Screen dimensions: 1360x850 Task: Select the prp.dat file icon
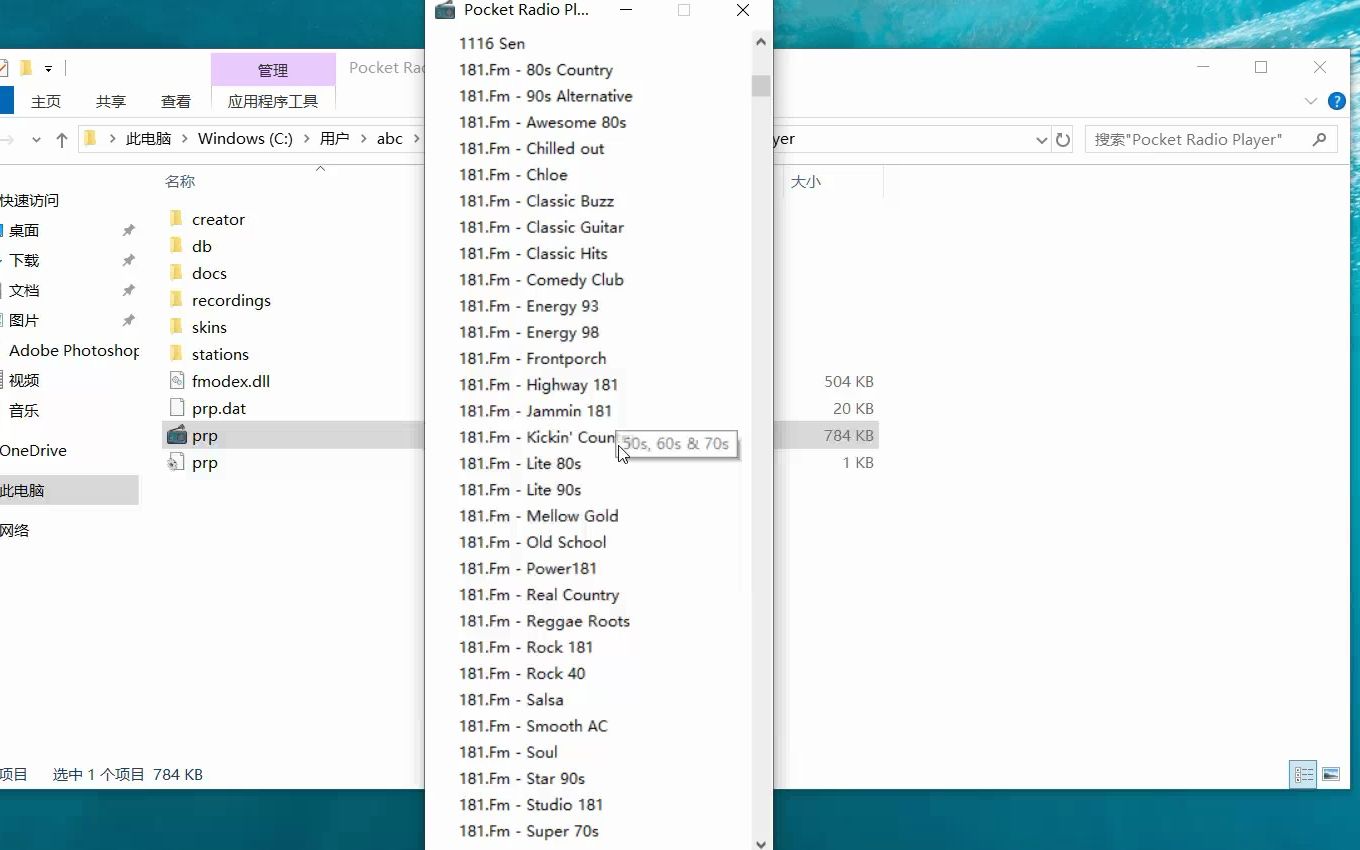tap(177, 408)
